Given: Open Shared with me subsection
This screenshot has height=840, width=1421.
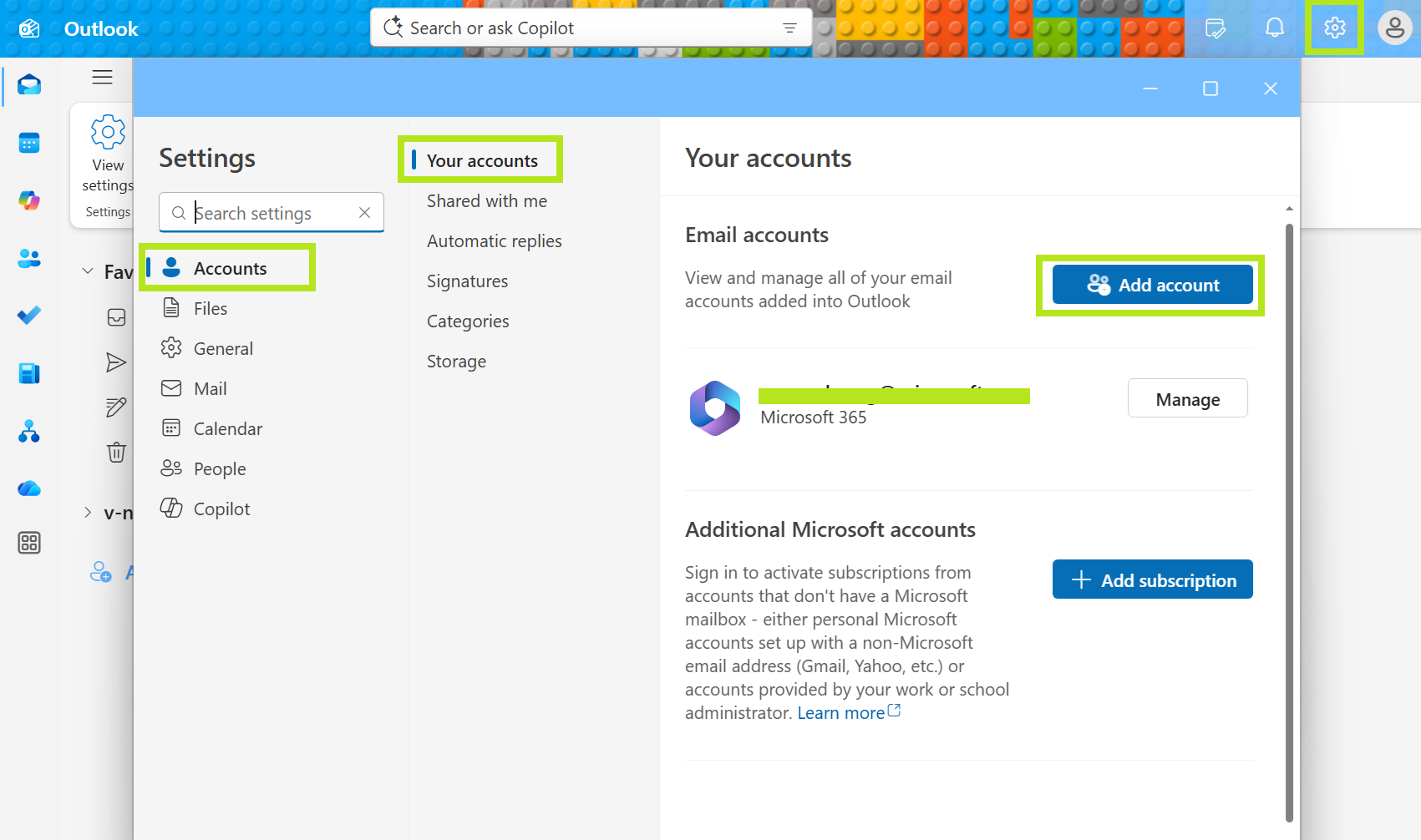Looking at the screenshot, I should [487, 201].
